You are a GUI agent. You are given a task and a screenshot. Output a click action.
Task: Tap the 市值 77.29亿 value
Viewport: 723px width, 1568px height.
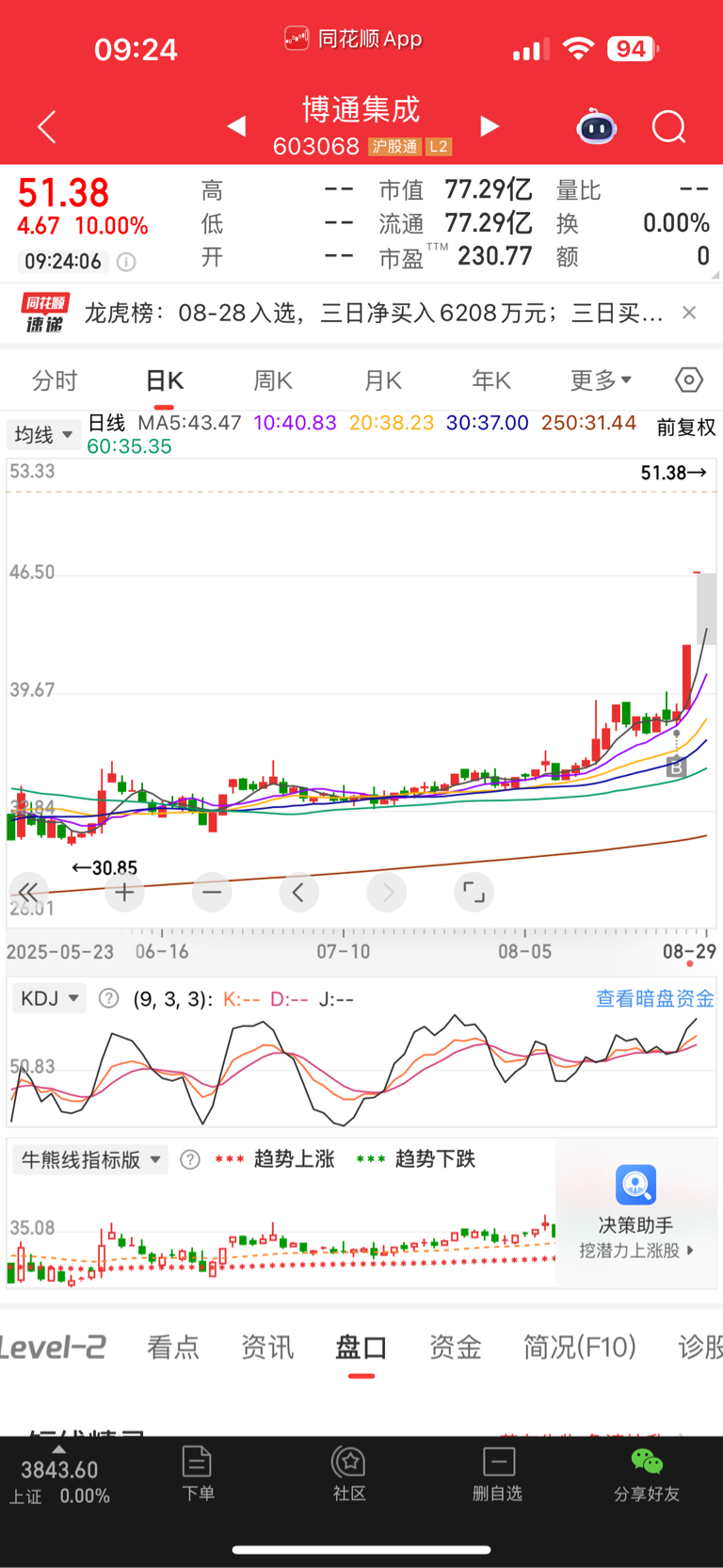(x=488, y=190)
